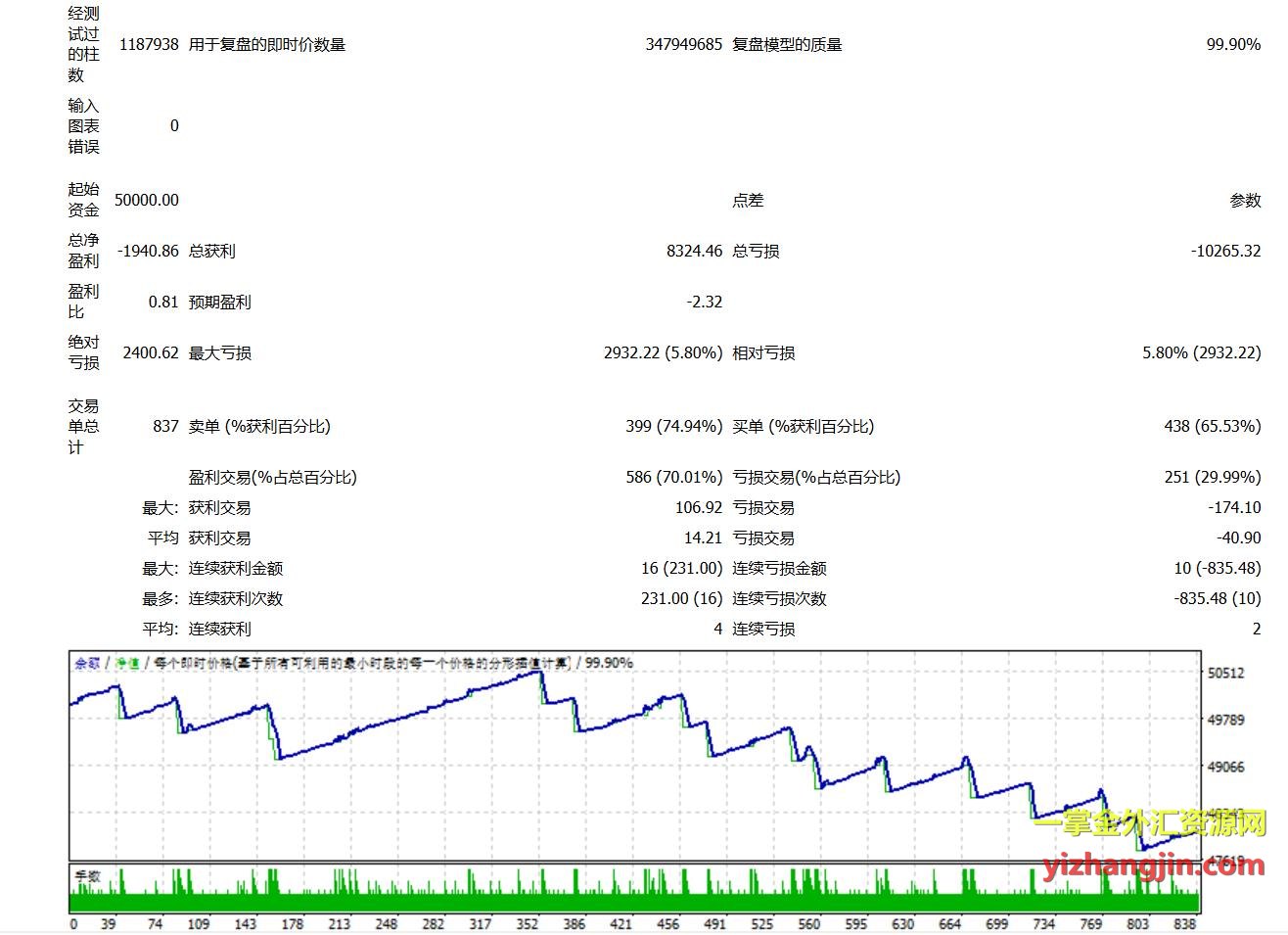Select the 卖单 value 399 (74.94%)
Screen dimensions: 1288x935
click(x=673, y=426)
